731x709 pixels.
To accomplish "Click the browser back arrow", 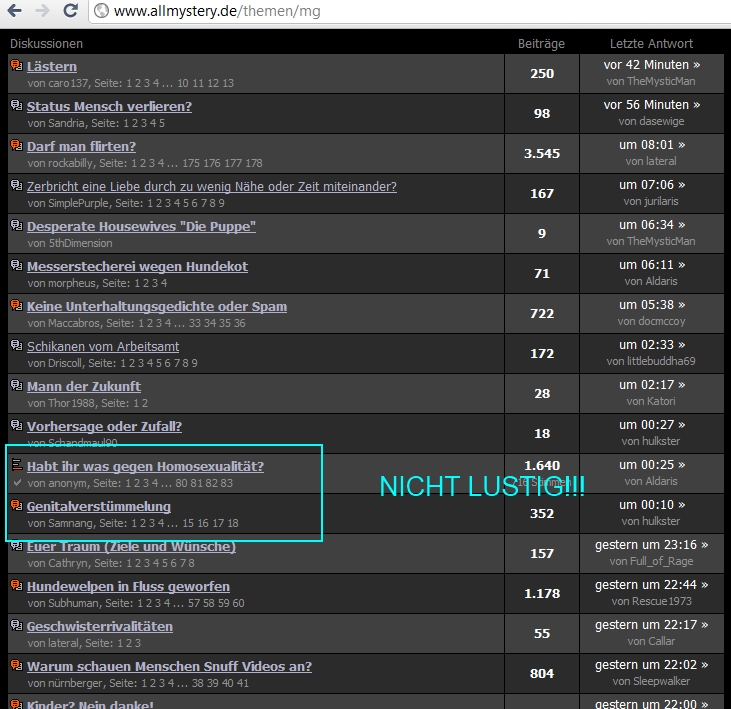I will (14, 10).
